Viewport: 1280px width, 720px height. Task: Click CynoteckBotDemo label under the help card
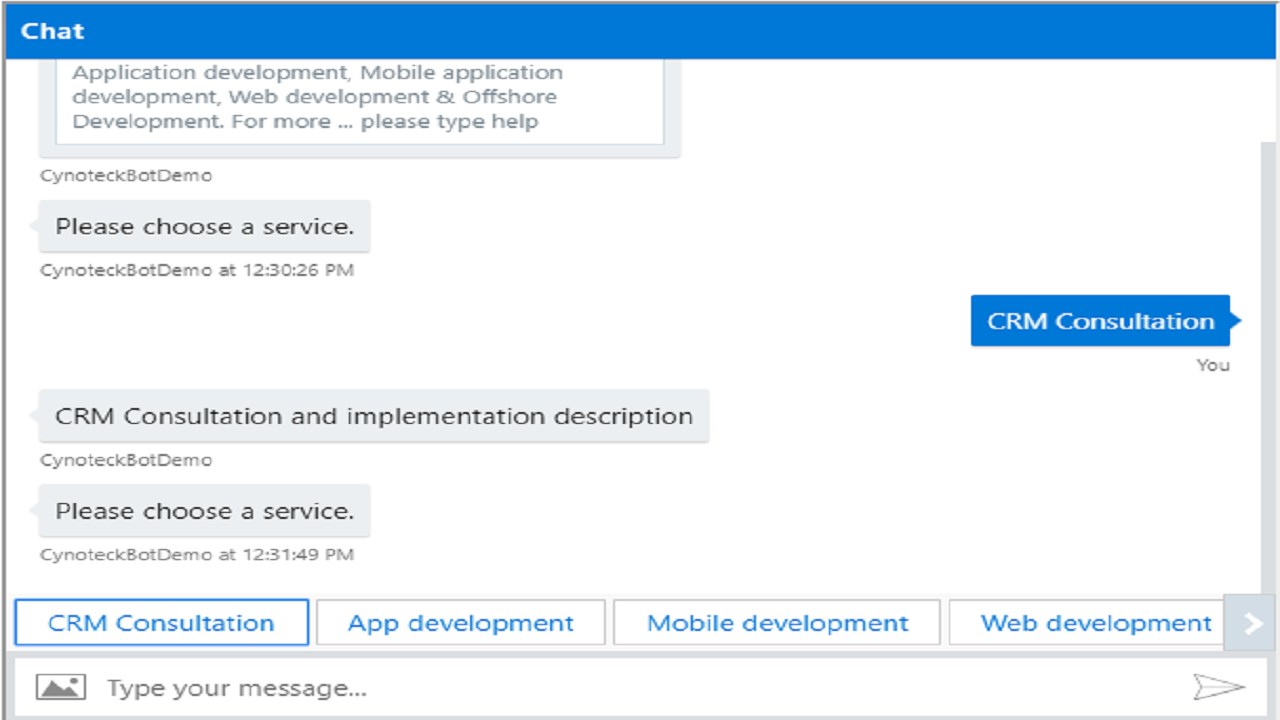[126, 176]
